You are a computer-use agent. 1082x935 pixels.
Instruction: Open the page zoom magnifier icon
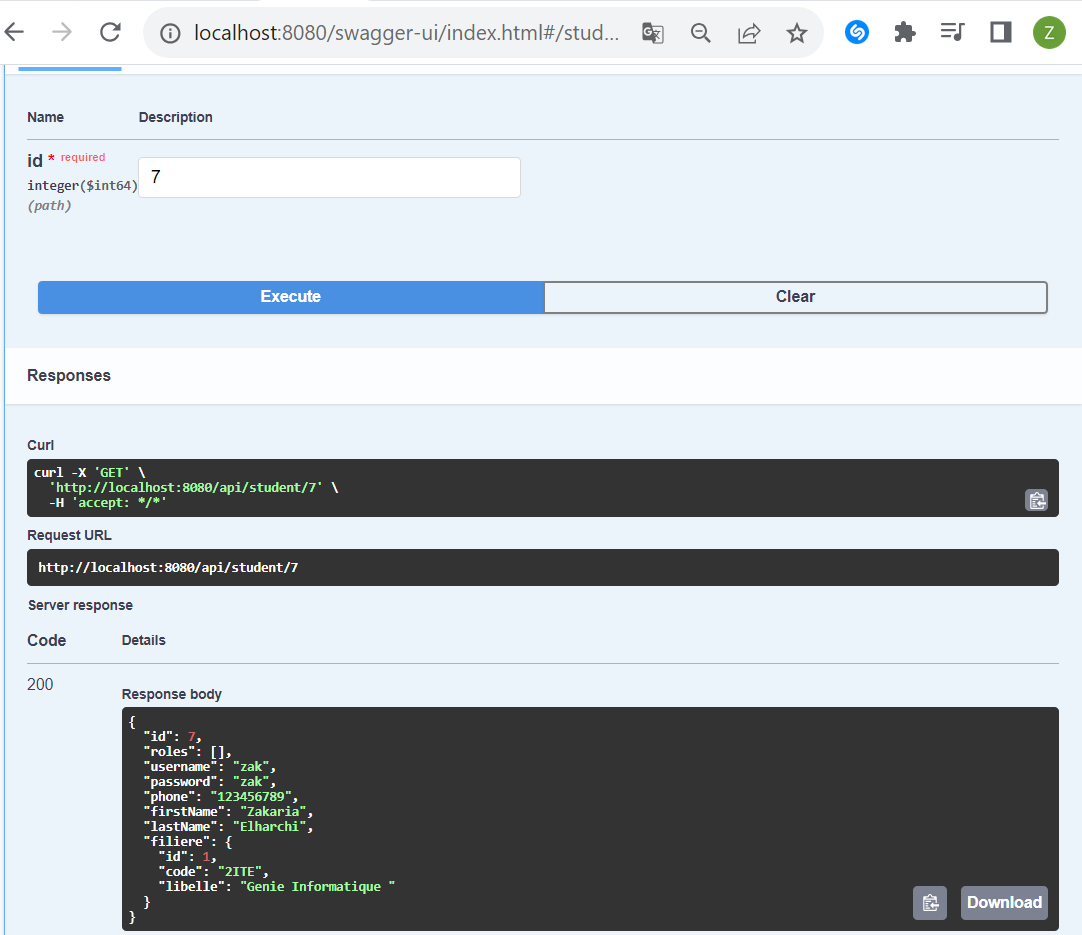(700, 32)
